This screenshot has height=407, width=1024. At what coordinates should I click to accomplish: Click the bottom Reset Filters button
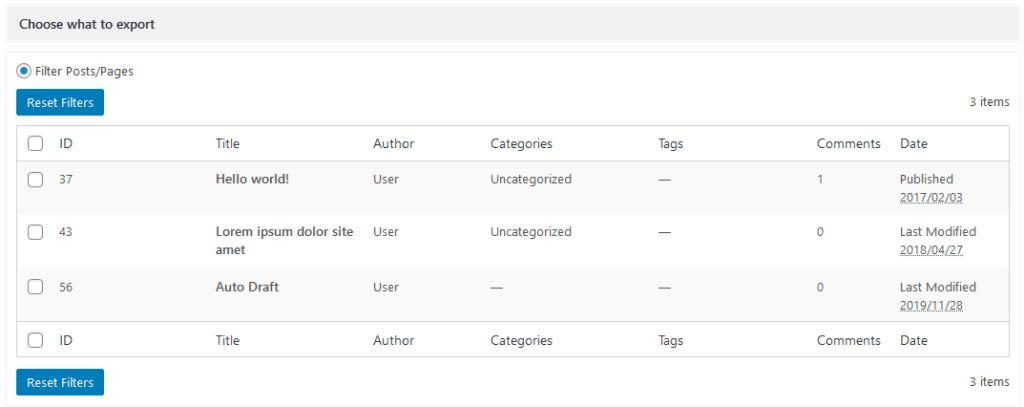click(x=60, y=382)
